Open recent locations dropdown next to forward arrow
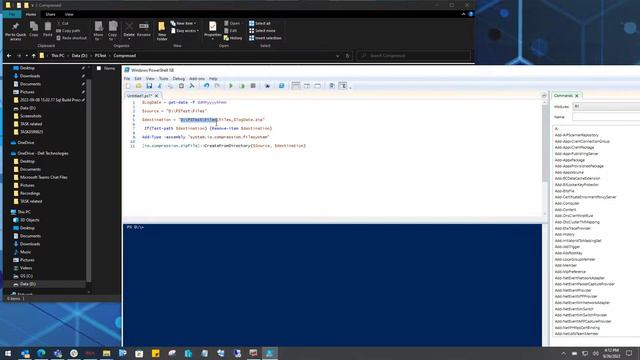Image resolution: width=640 pixels, height=360 pixels. 27,56
